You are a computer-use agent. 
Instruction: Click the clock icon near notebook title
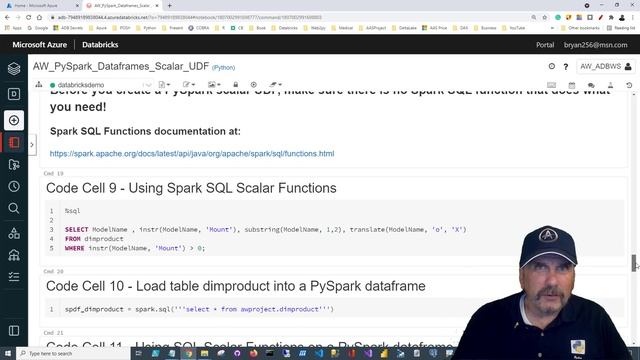coord(551,66)
